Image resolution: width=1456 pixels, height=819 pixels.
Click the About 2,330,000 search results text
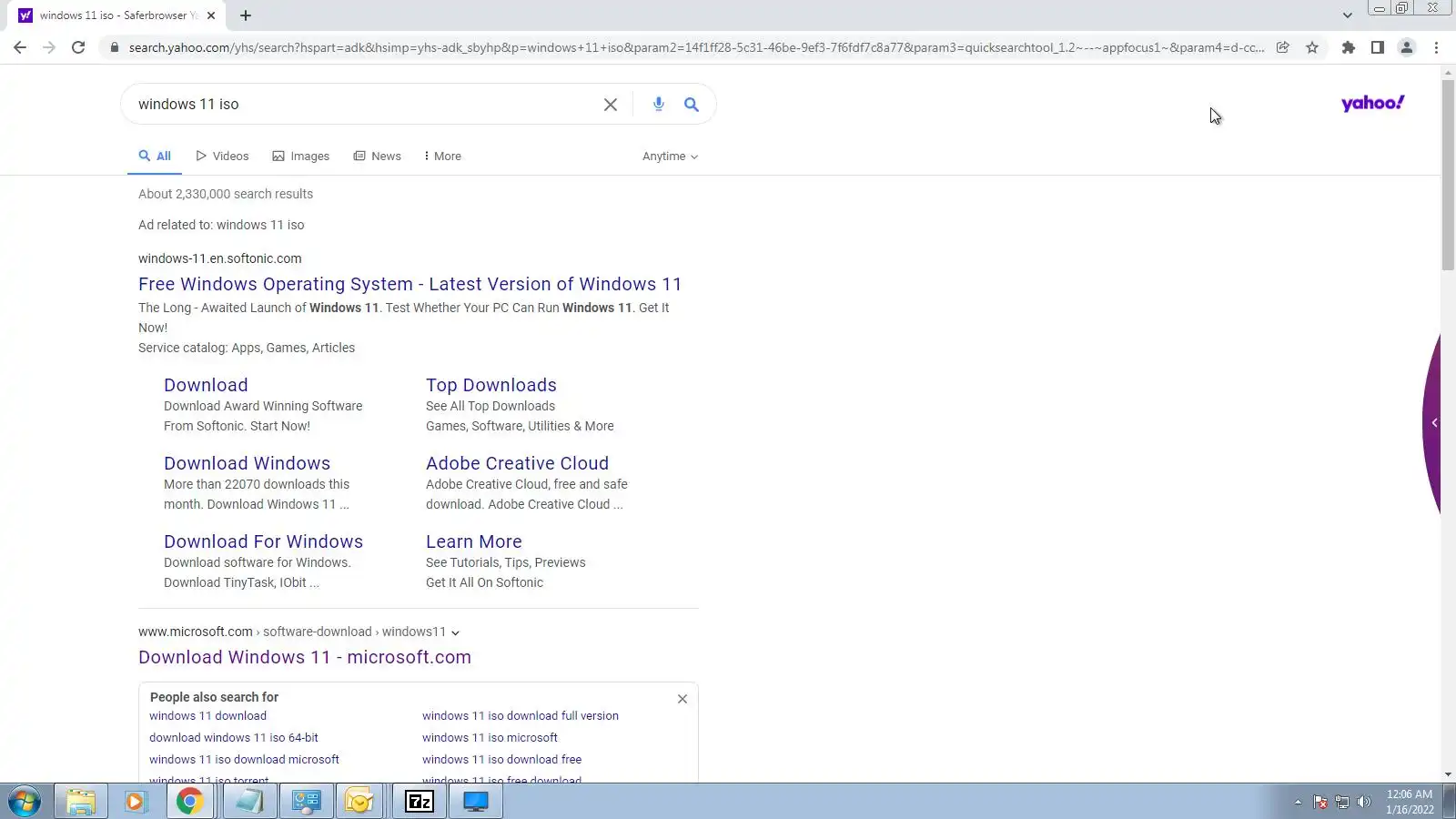tap(226, 194)
